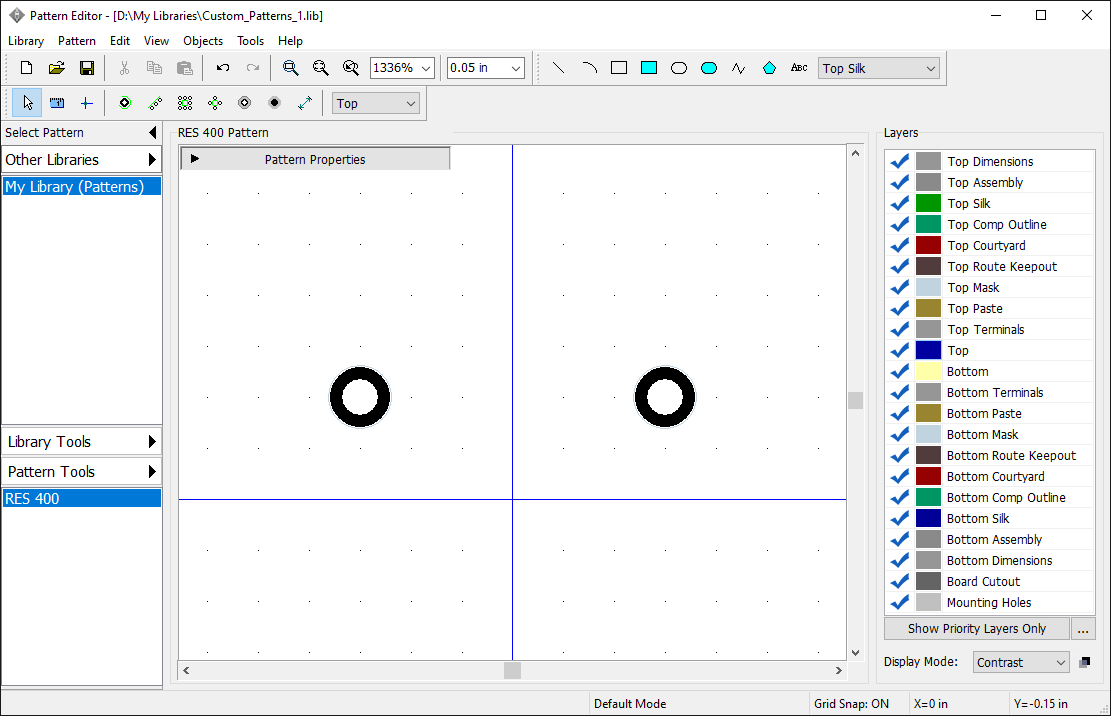This screenshot has width=1111, height=716.
Task: Select the Polyline tool
Action: (739, 68)
